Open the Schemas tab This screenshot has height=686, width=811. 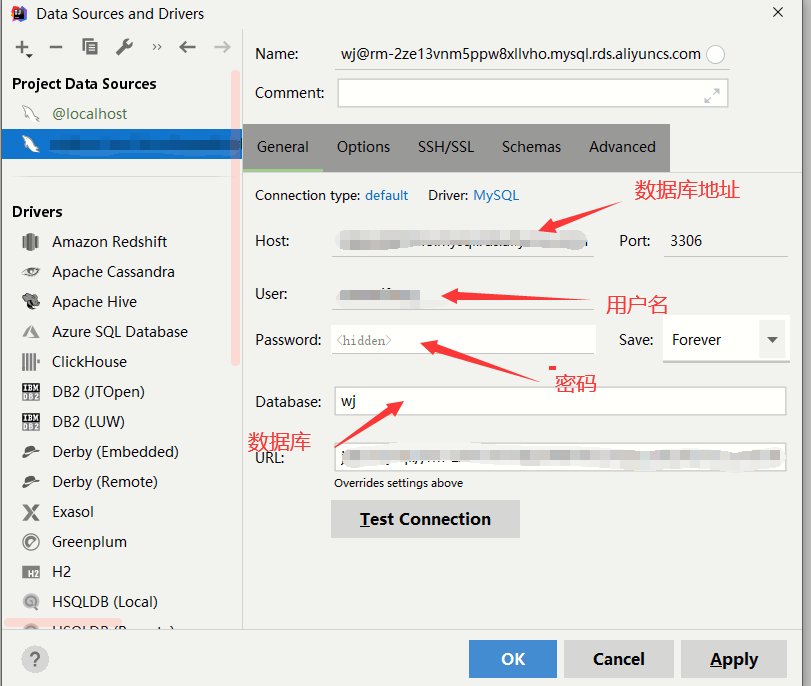point(531,147)
